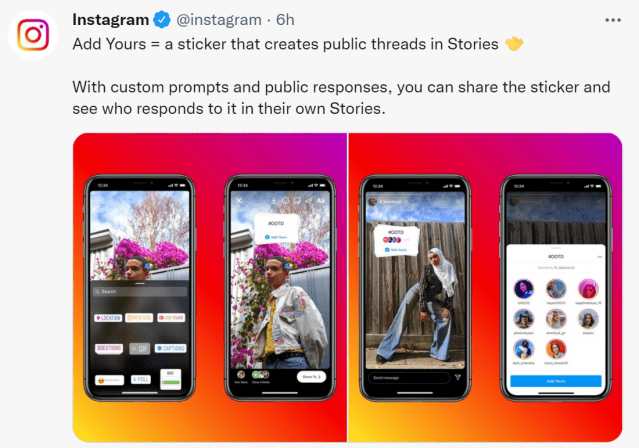Tap the LOCATION sticker in sticker tray

coord(108,318)
